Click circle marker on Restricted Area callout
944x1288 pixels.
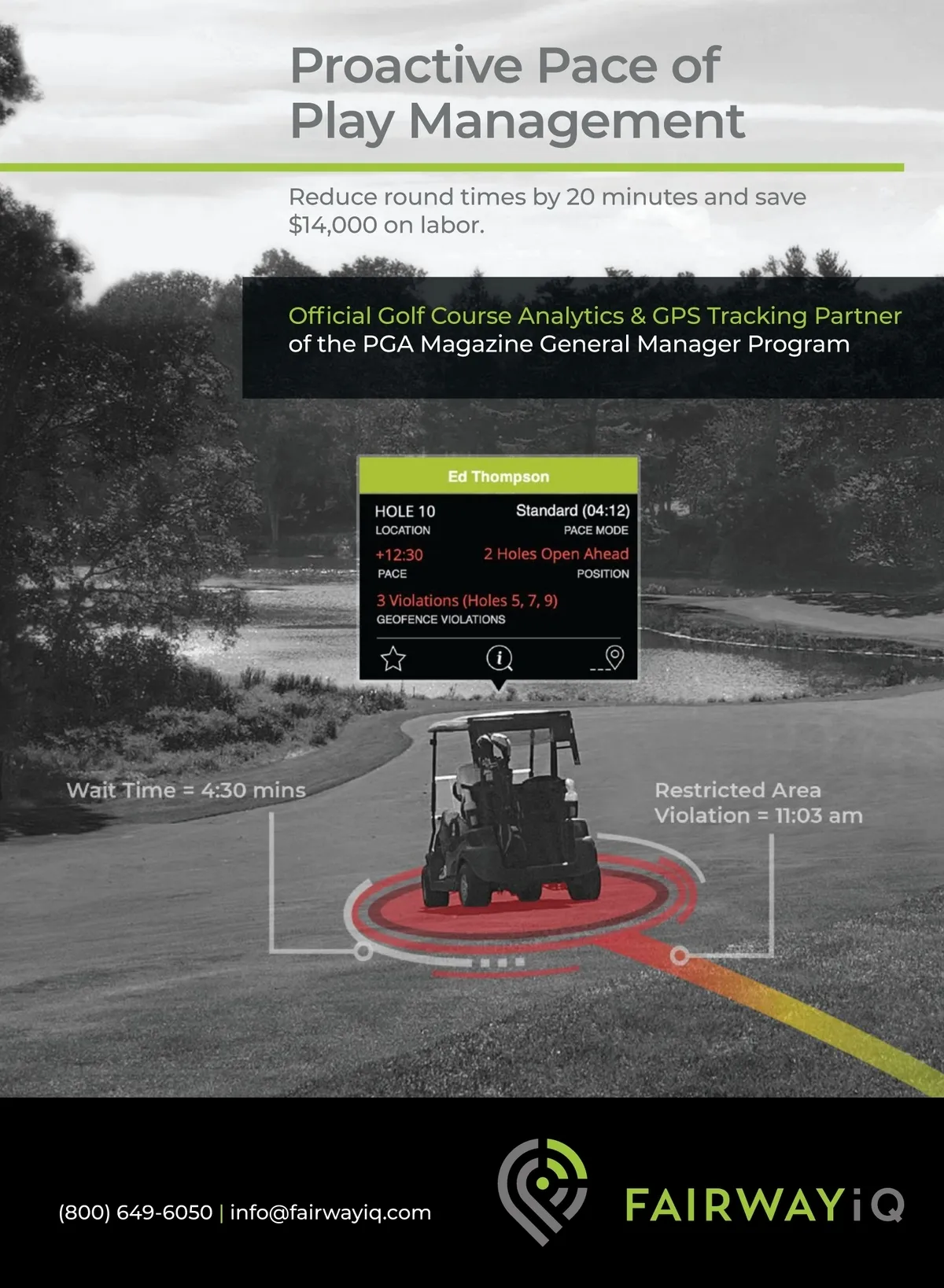pos(680,955)
